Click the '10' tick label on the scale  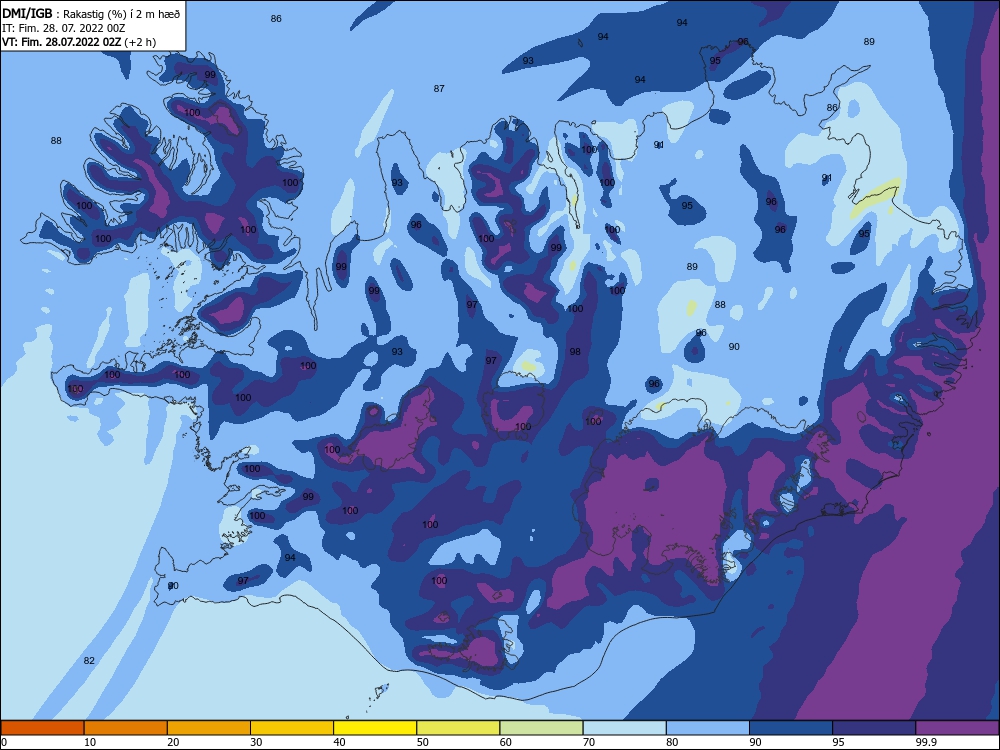(90, 742)
